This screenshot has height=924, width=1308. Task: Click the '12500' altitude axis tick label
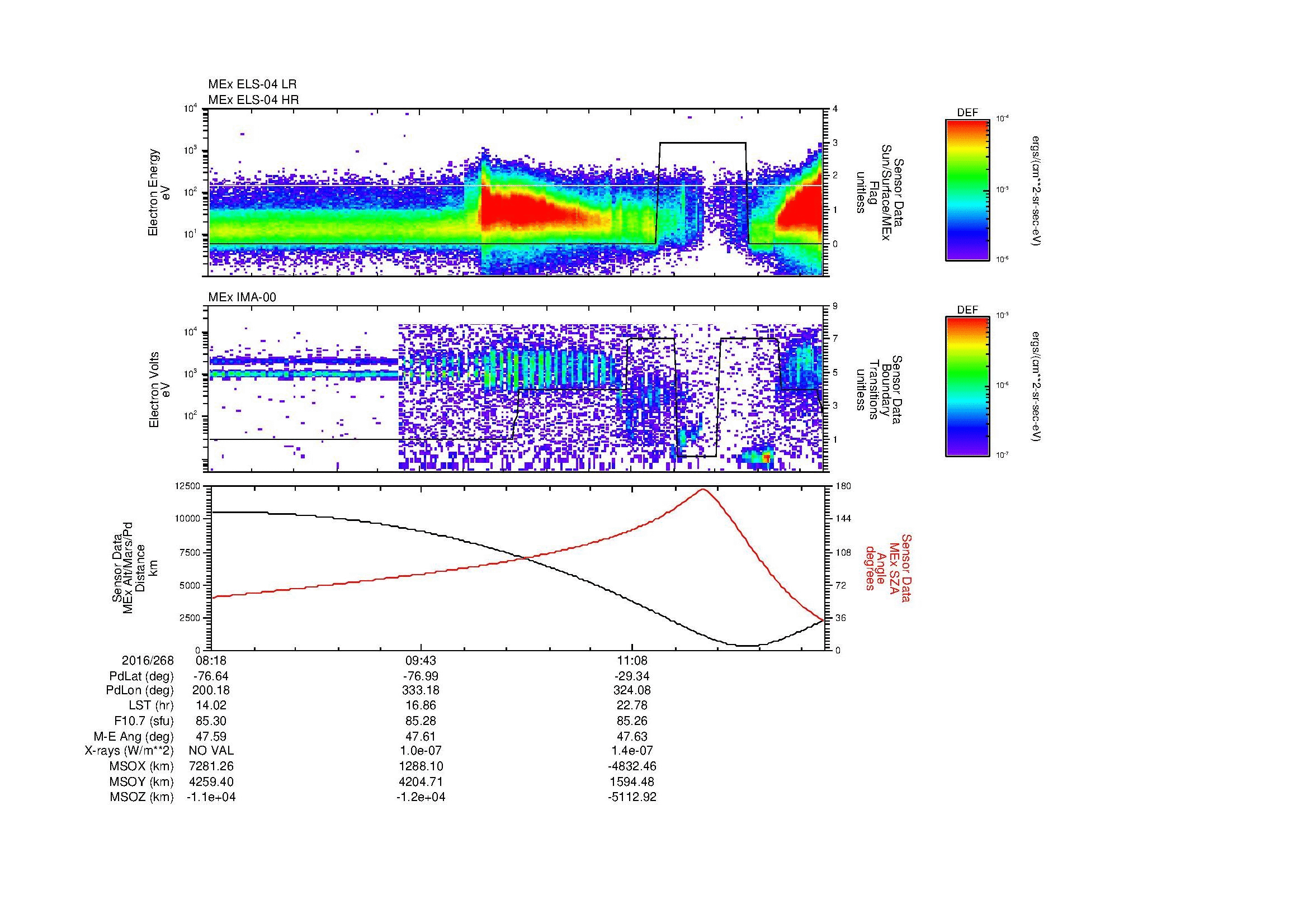187,486
